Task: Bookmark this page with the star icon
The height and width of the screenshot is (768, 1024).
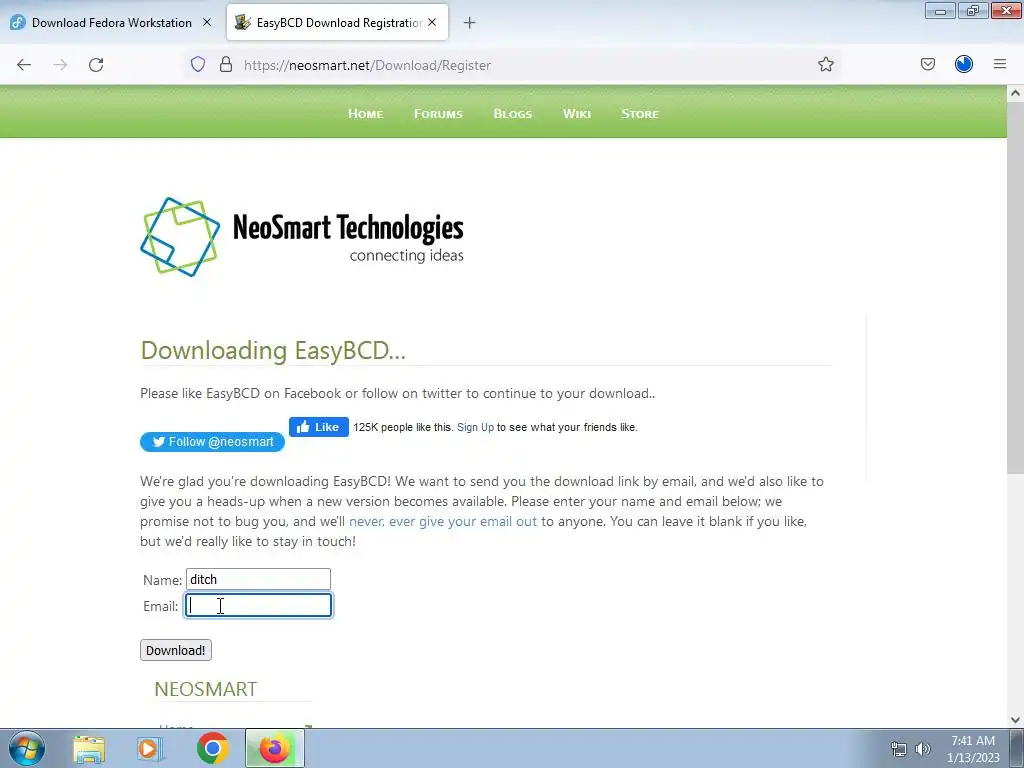Action: (825, 64)
